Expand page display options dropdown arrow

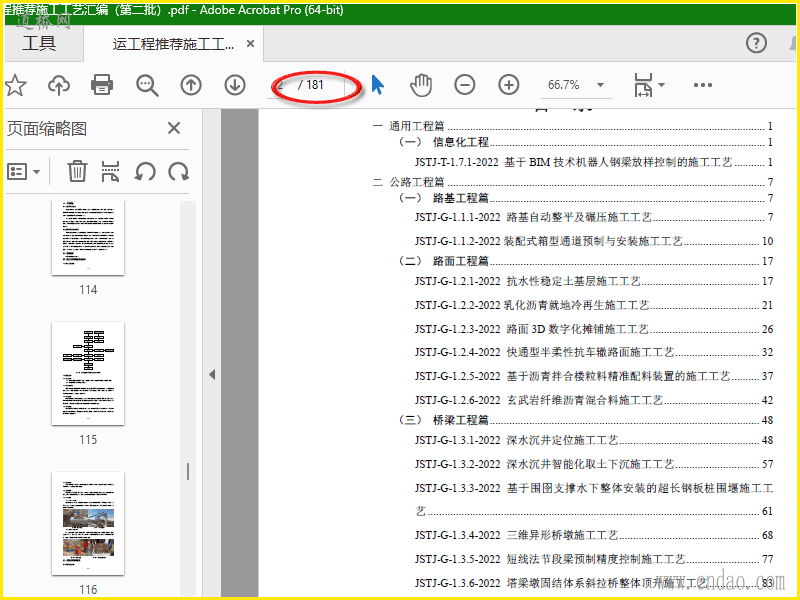point(662,85)
